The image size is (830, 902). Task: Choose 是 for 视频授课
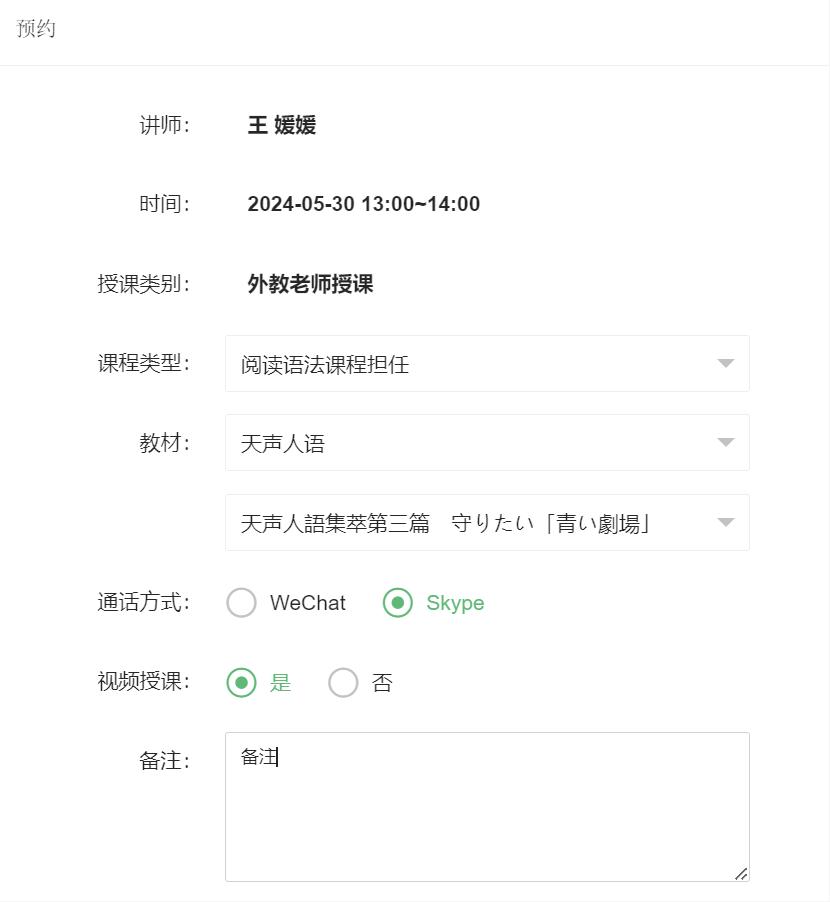click(x=242, y=683)
